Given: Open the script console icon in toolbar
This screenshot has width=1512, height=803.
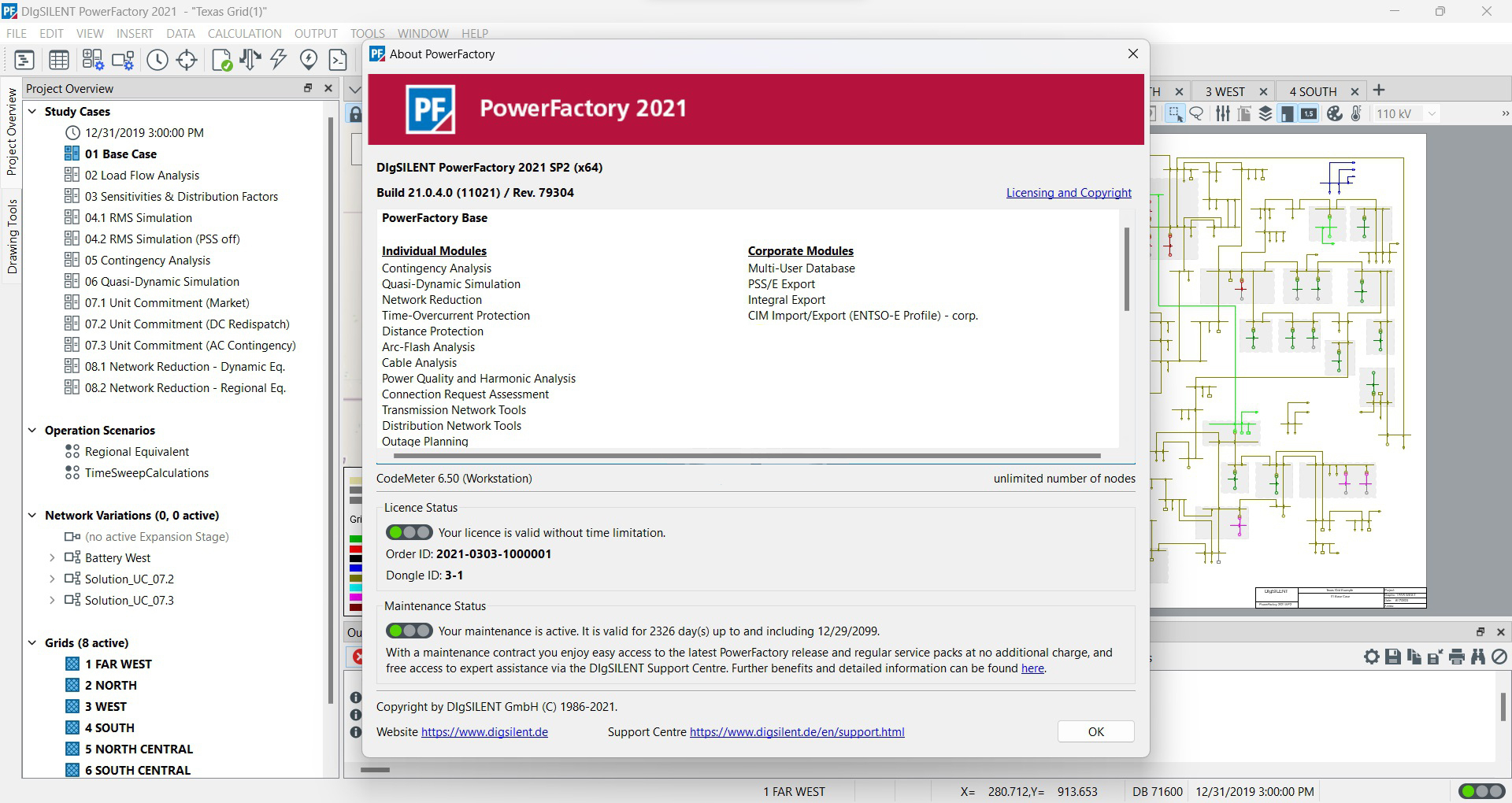Looking at the screenshot, I should (338, 60).
